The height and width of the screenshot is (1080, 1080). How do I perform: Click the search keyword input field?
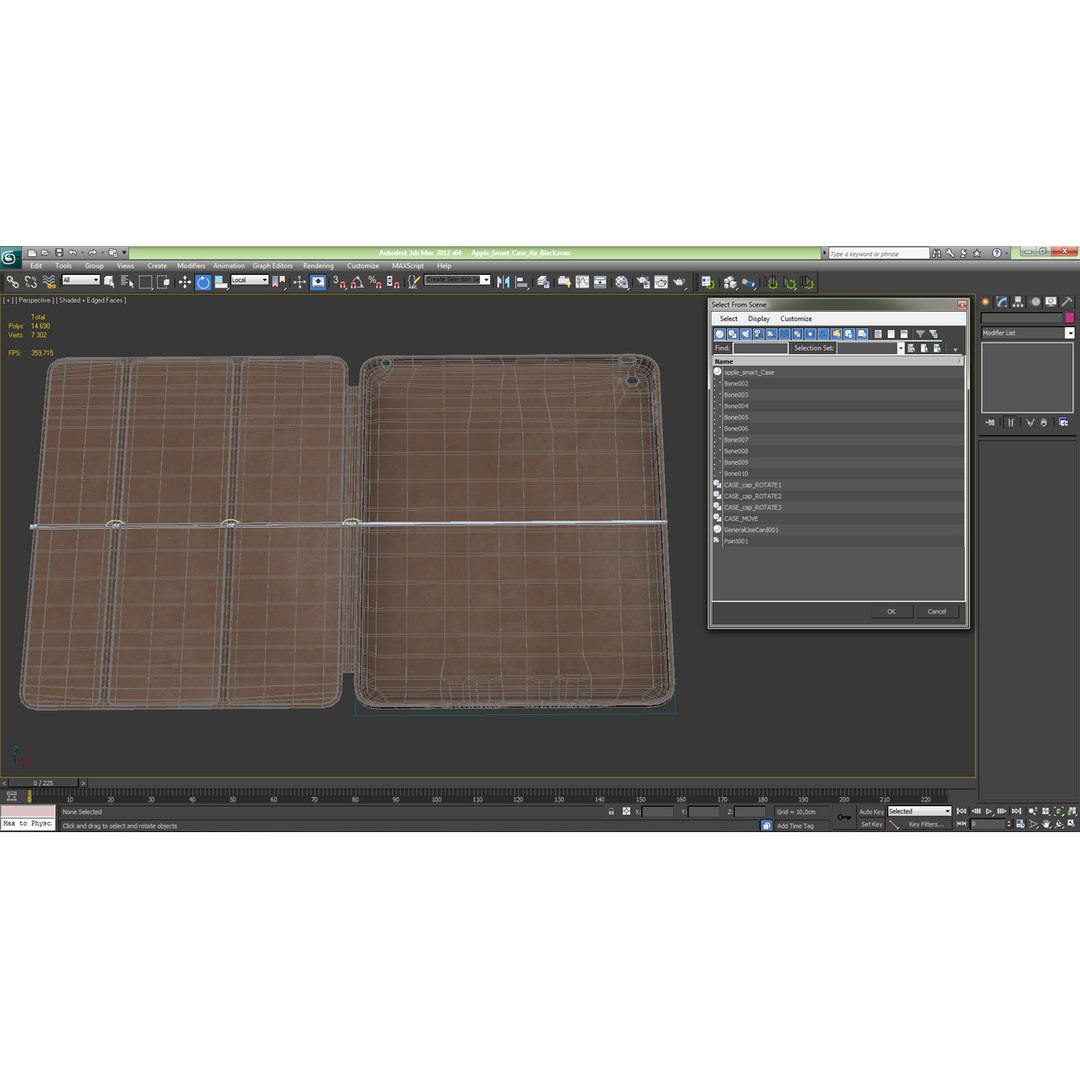(878, 253)
